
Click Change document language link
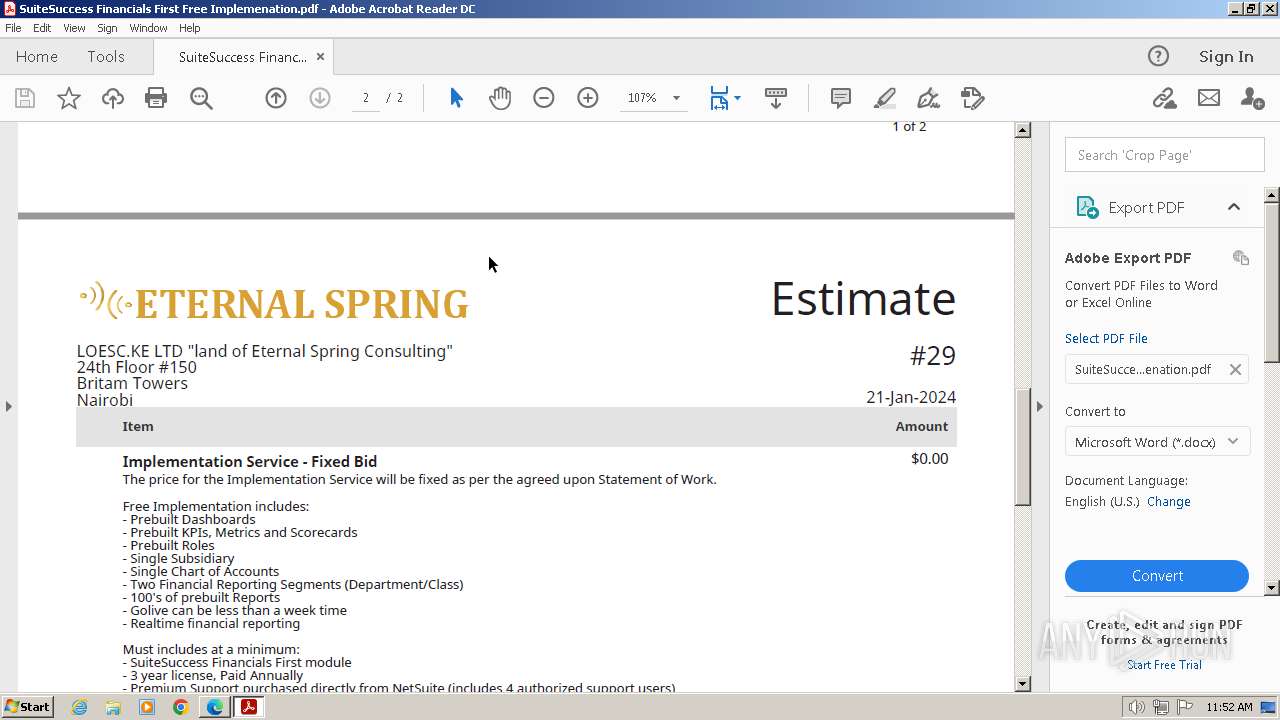[1168, 502]
